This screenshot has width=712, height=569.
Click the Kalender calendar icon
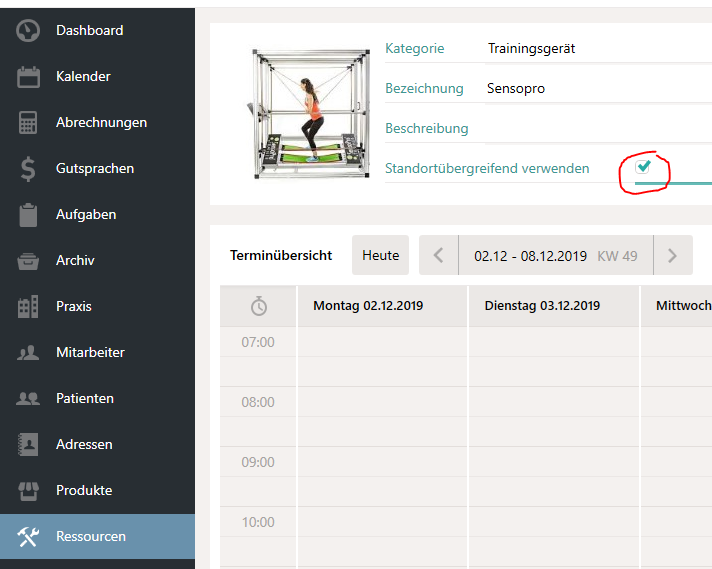(28, 77)
